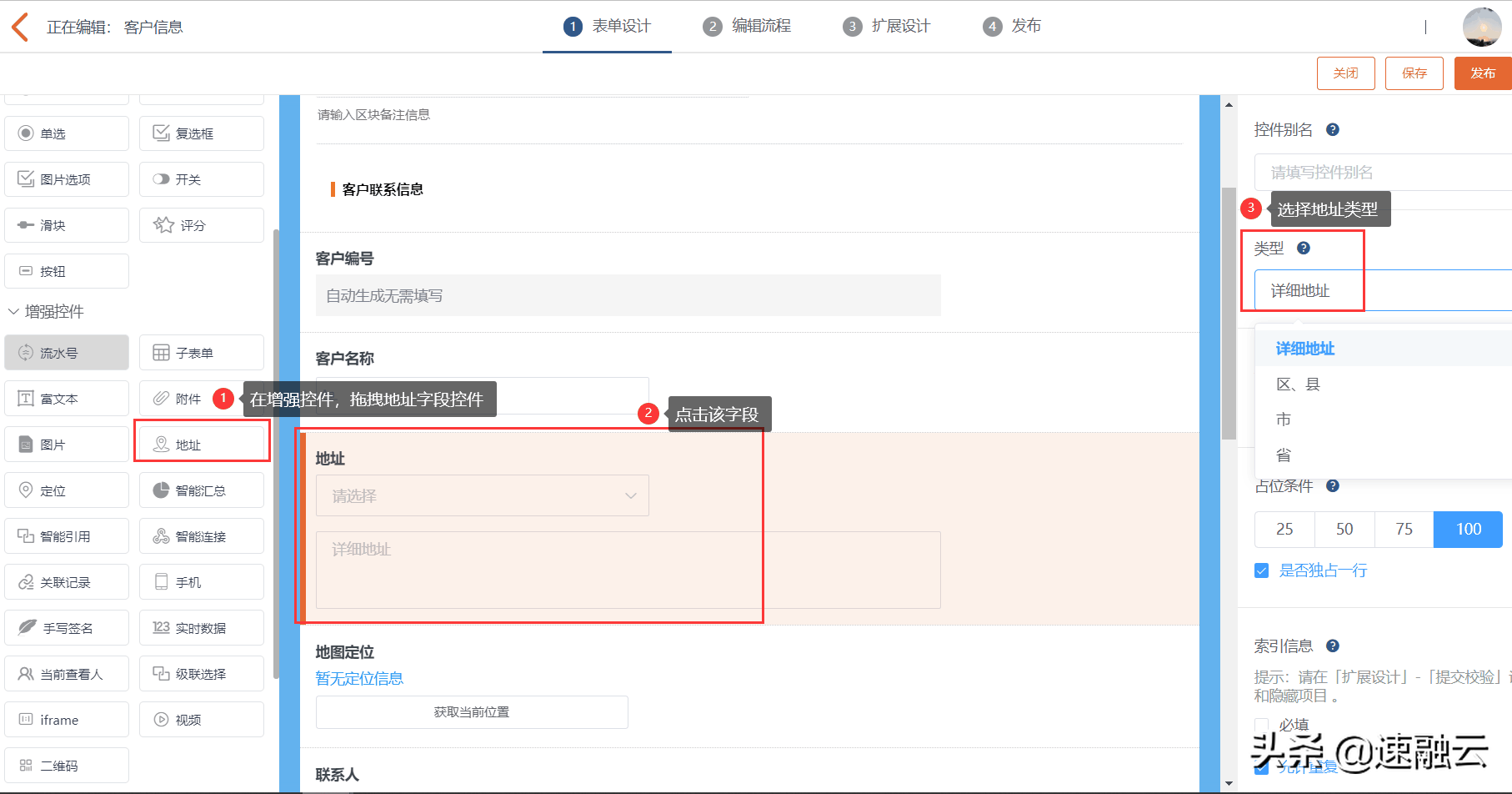Set width to 50
The width and height of the screenshot is (1512, 794).
pos(1344,529)
